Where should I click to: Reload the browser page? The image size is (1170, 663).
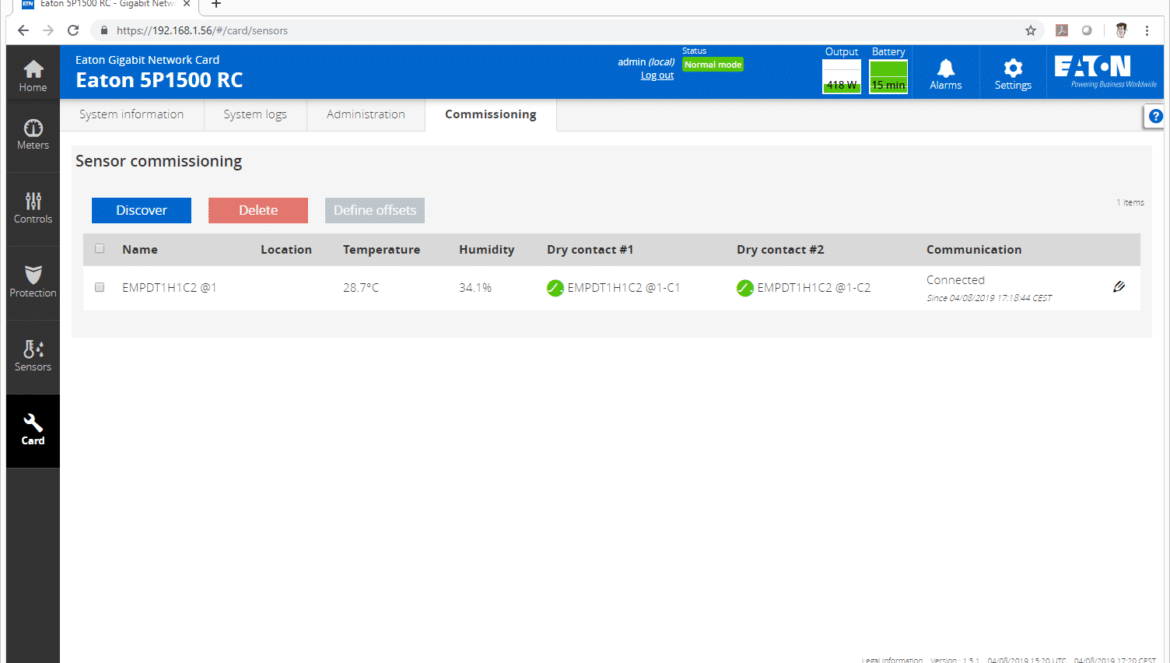pyautogui.click(x=73, y=31)
